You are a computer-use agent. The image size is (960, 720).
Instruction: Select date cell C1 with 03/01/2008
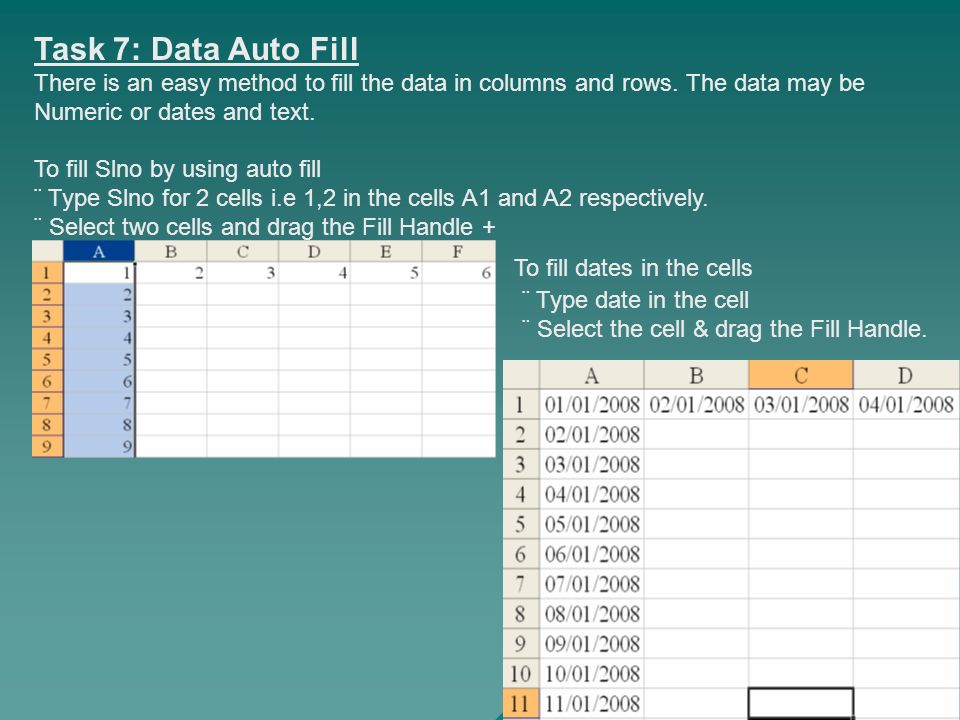coord(801,405)
